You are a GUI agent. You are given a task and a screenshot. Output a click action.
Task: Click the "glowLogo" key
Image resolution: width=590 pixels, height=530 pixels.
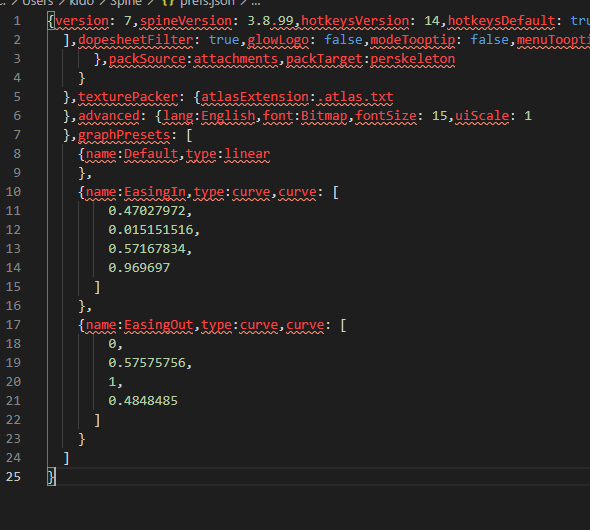(x=278, y=39)
